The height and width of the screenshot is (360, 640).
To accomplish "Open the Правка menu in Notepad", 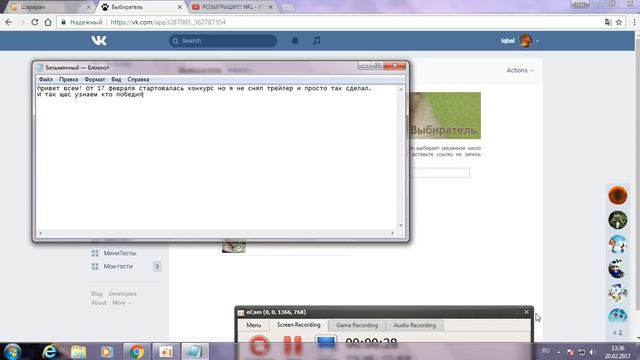I will click(x=68, y=79).
